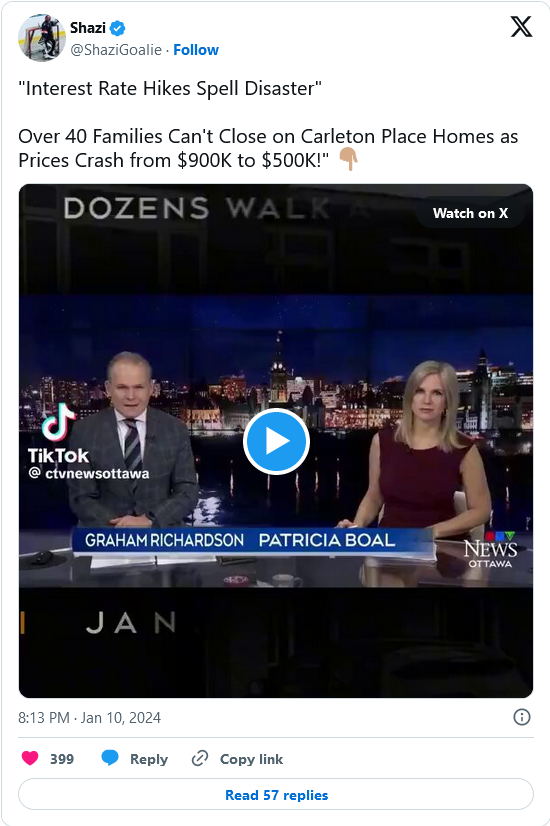This screenshot has height=826, width=550.
Task: Like the tweet with heart icon
Action: pos(30,759)
